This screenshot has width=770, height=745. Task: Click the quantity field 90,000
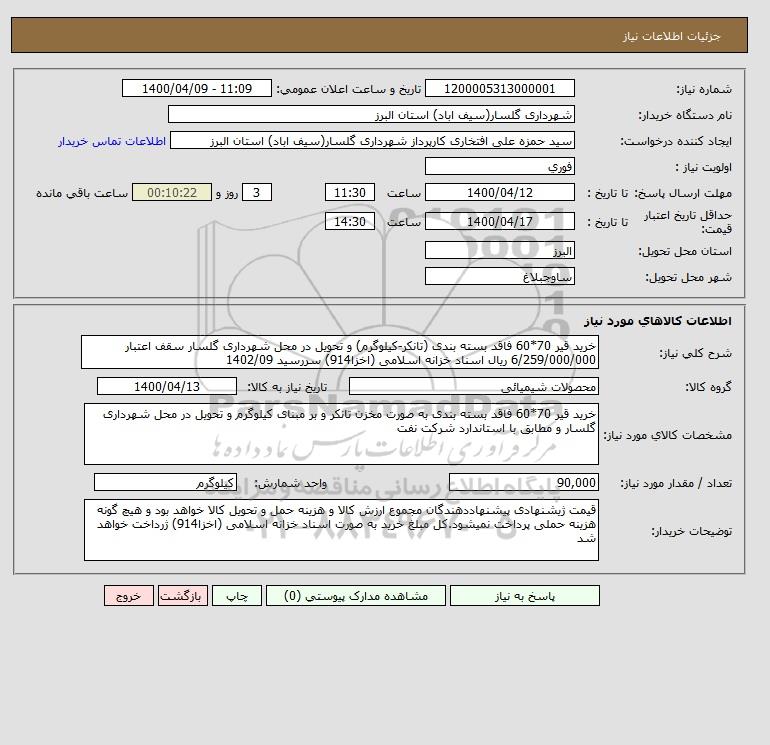click(524, 482)
